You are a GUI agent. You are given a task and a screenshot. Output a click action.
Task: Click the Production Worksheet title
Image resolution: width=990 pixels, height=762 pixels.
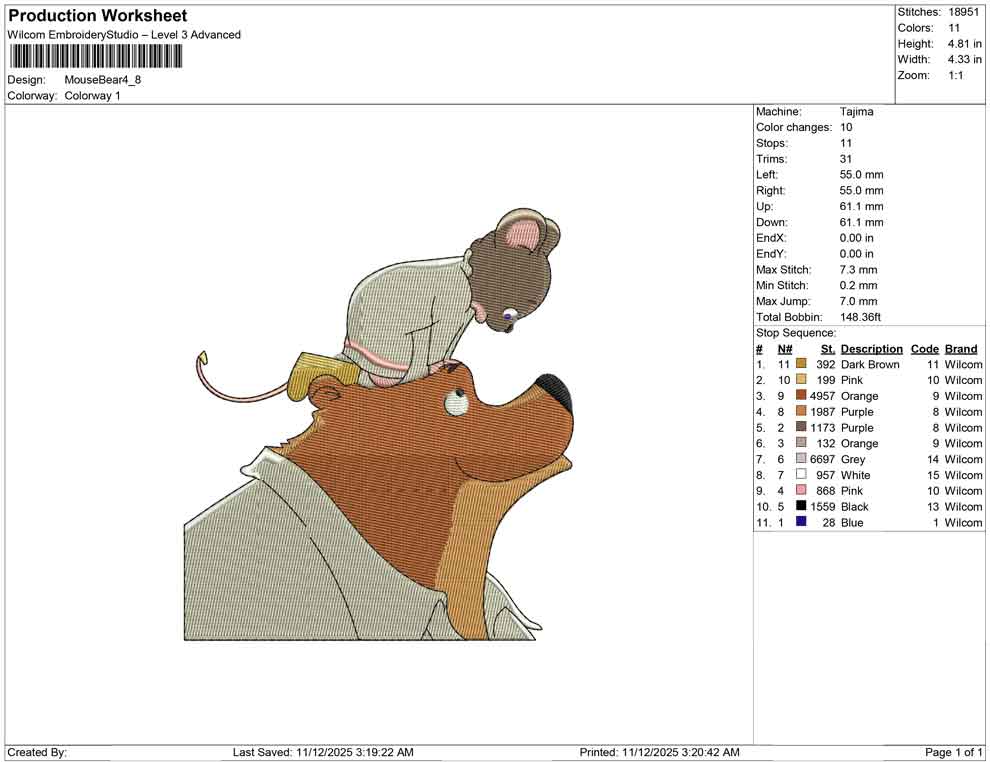click(x=96, y=16)
